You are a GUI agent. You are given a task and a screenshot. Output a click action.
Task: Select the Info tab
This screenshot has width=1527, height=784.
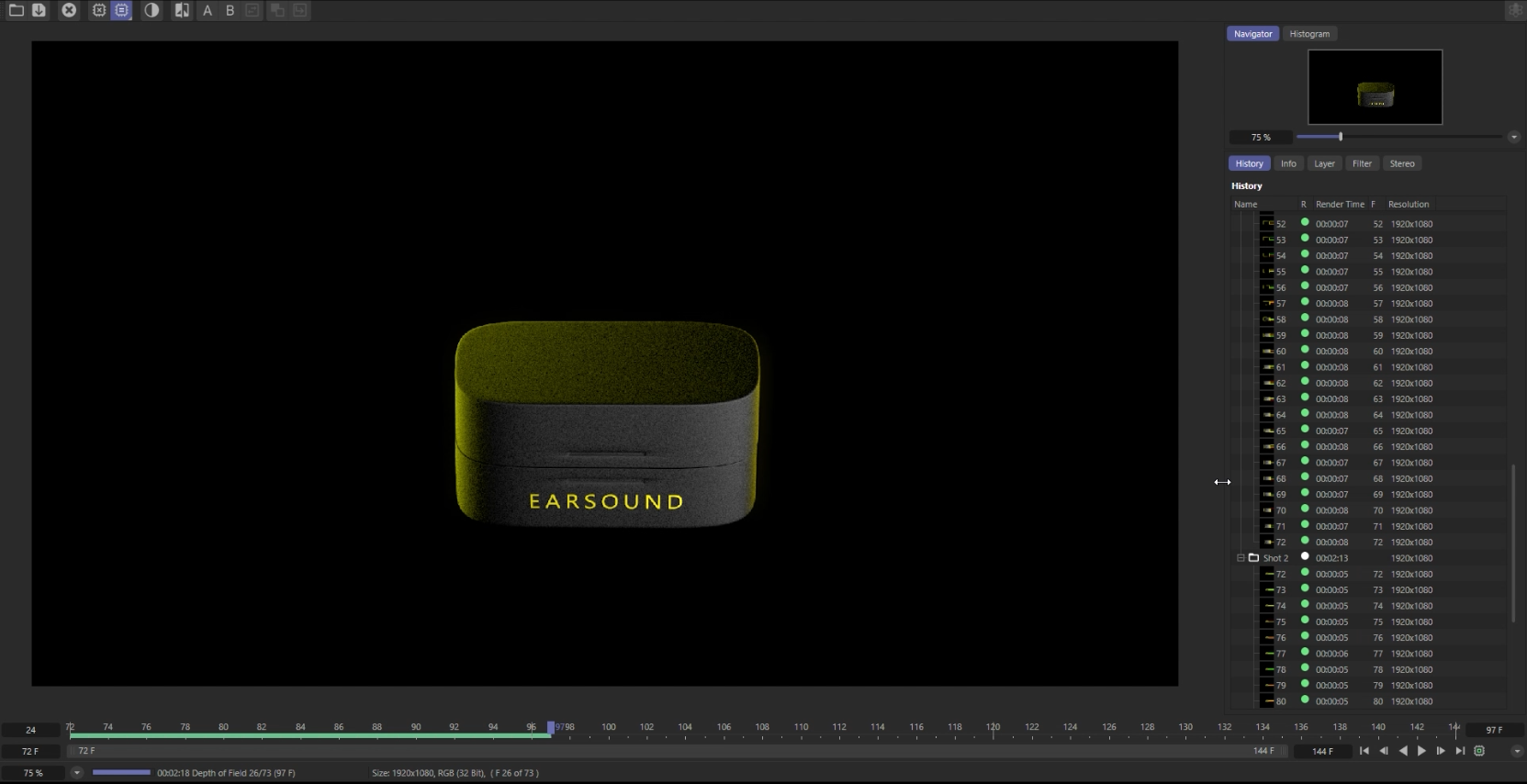1288,163
